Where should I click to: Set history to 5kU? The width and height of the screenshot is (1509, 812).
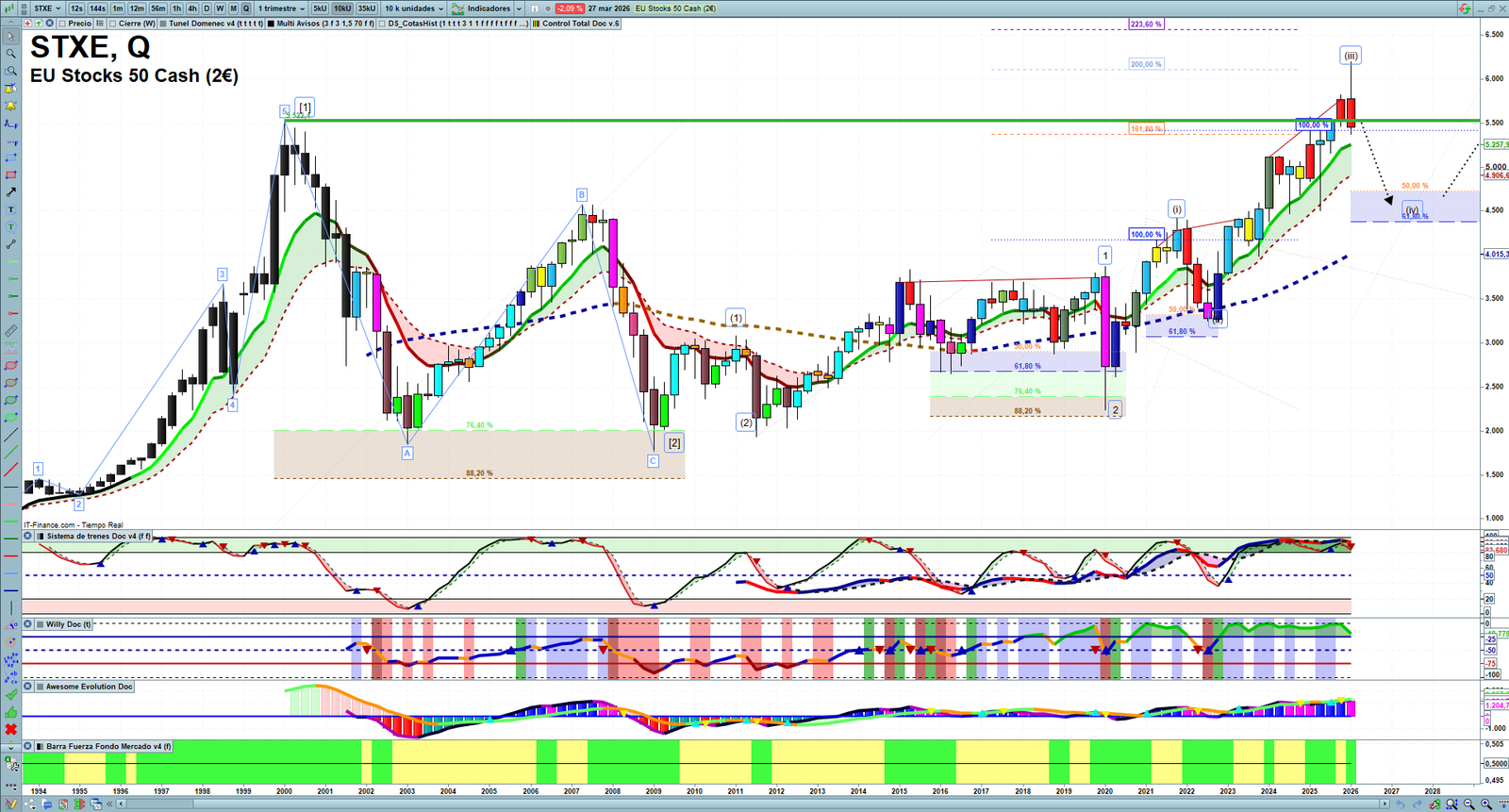tap(320, 8)
